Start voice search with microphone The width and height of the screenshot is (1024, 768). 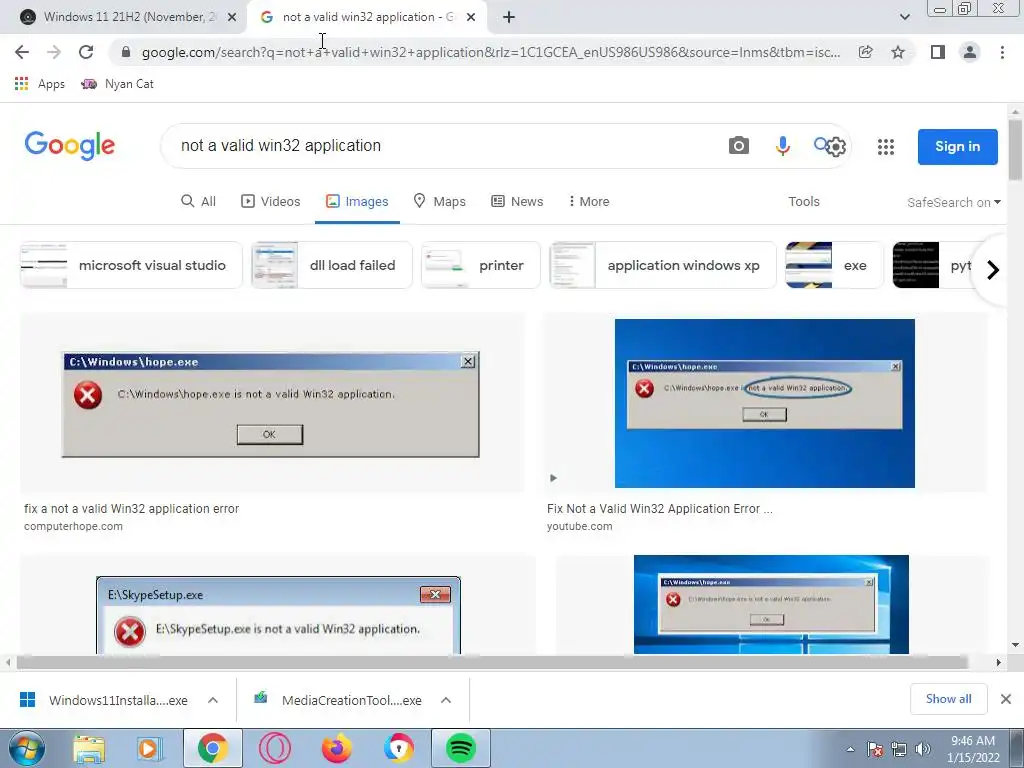[782, 146]
